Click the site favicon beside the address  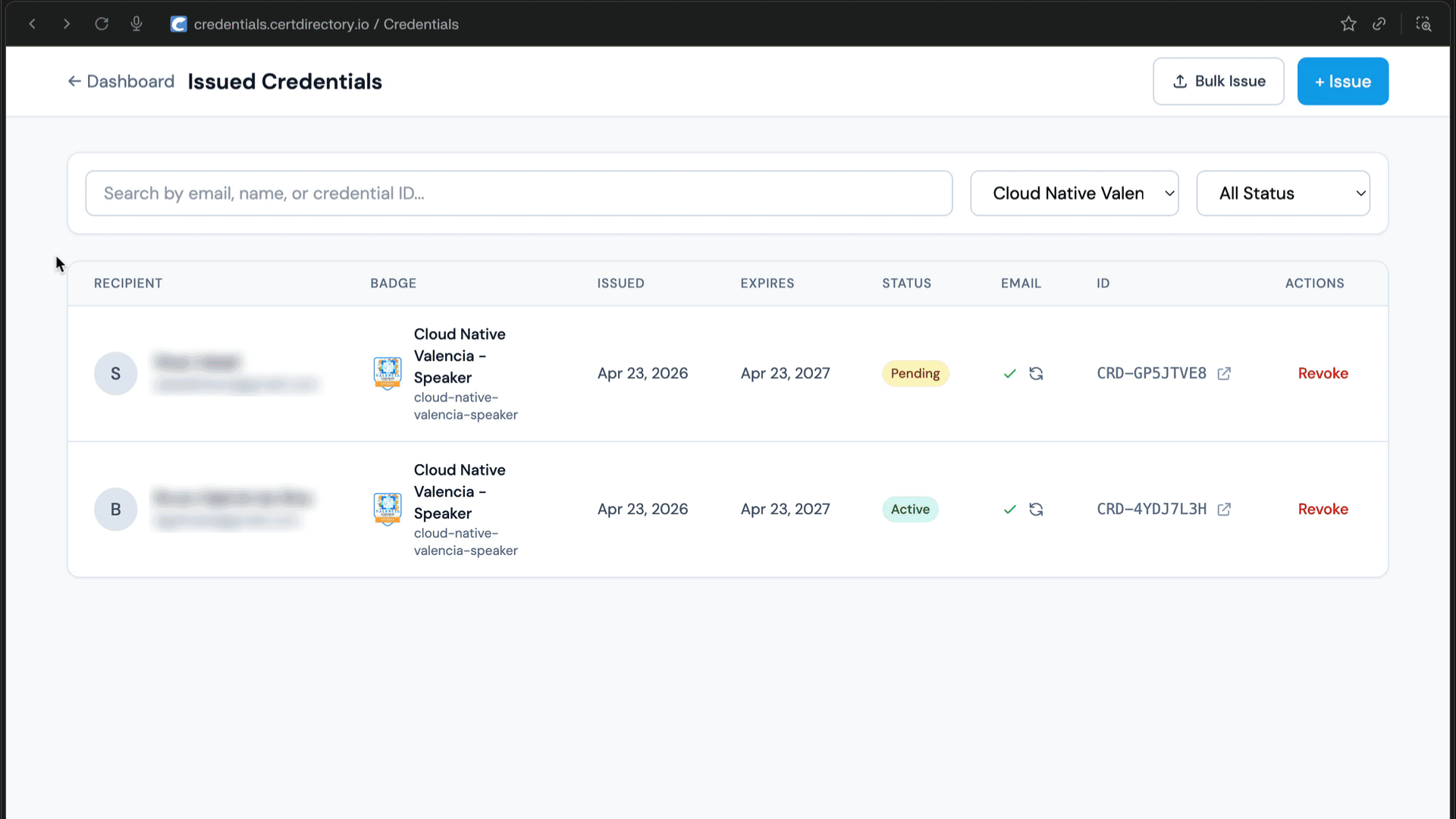[178, 24]
